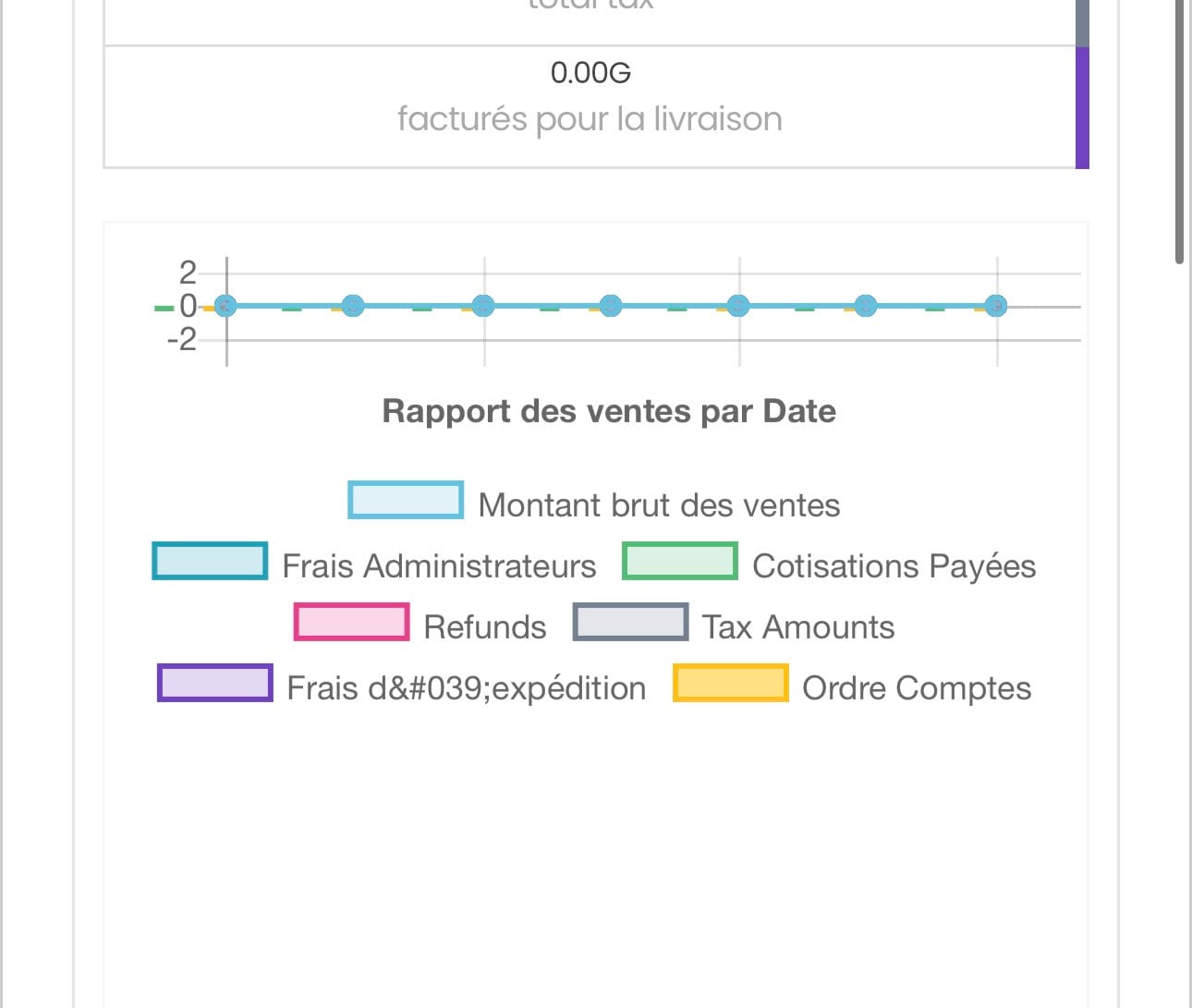
Task: Click the 0.00G shipping amount value
Action: [x=590, y=72]
